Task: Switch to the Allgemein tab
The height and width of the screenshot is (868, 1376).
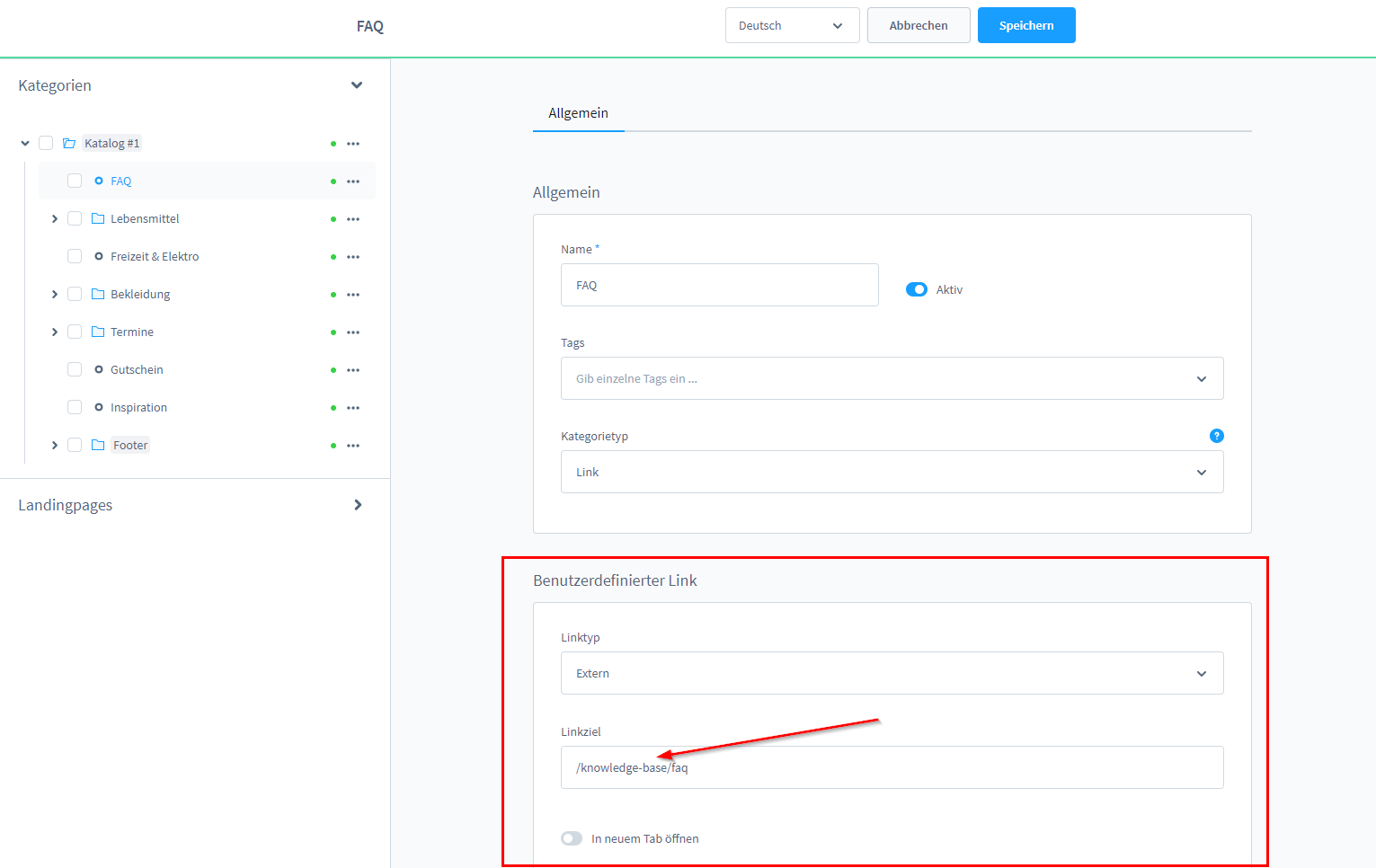Action: (578, 113)
